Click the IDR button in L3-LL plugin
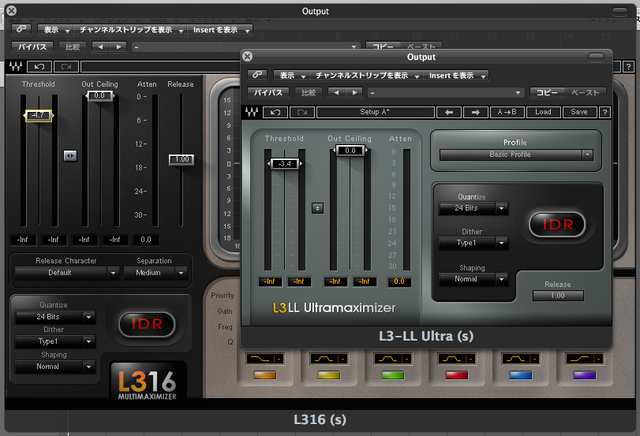640x436 pixels. point(557,224)
